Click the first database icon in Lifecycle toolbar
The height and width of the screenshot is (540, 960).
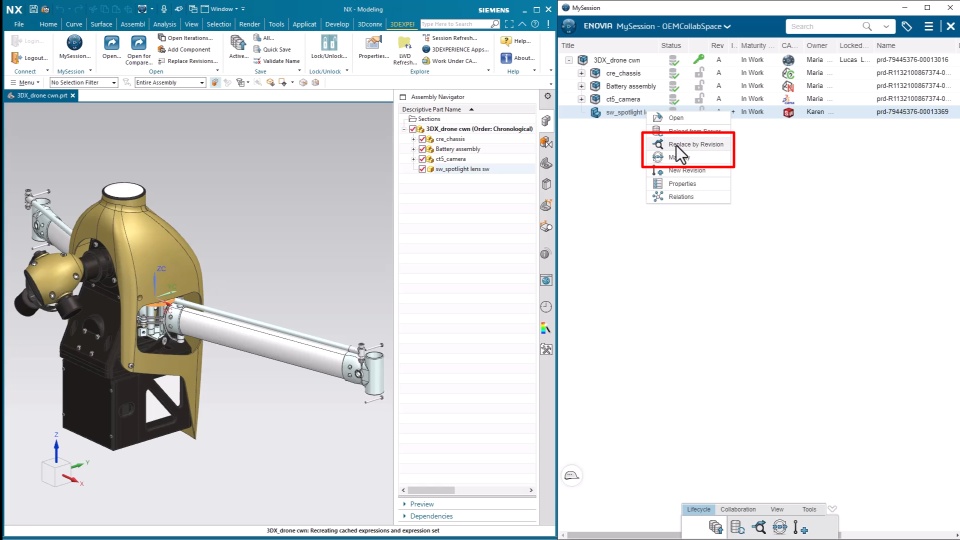[x=716, y=527]
